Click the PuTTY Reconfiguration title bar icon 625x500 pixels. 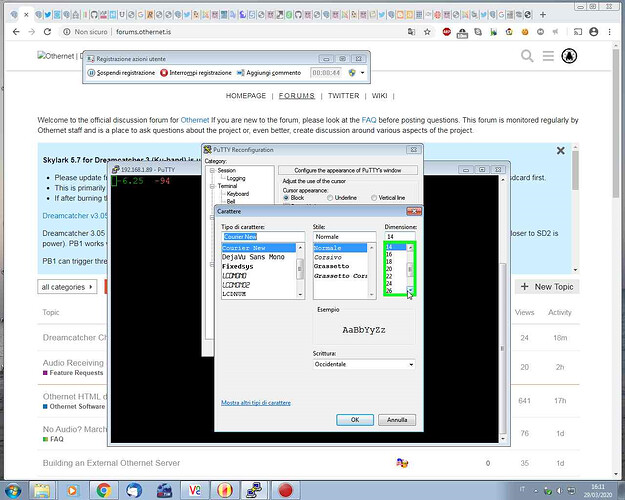coord(207,150)
